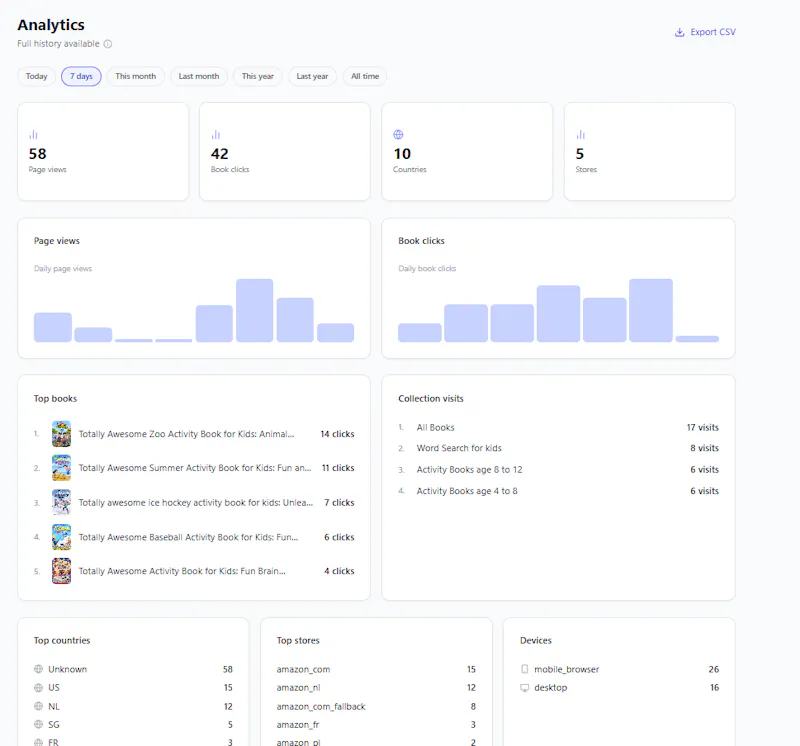Image resolution: width=800 pixels, height=746 pixels.
Task: Click the tallest bar in Page views chart
Action: pos(255,310)
